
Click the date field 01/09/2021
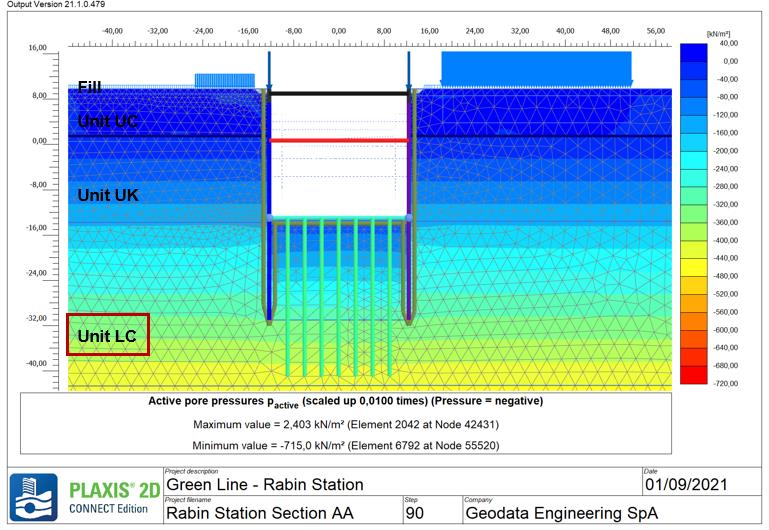699,485
